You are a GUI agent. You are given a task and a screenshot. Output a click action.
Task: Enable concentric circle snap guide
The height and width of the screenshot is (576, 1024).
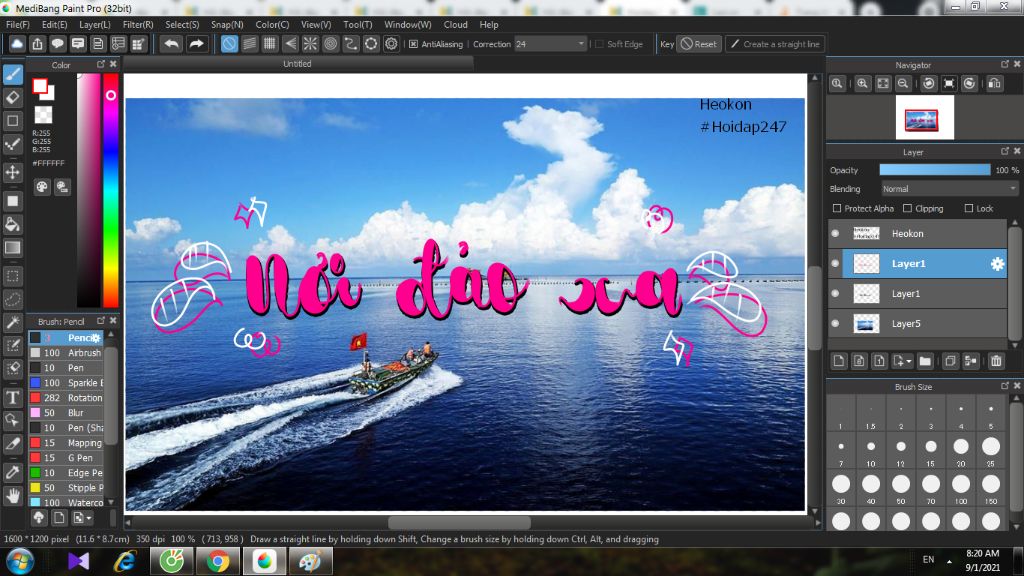330,44
